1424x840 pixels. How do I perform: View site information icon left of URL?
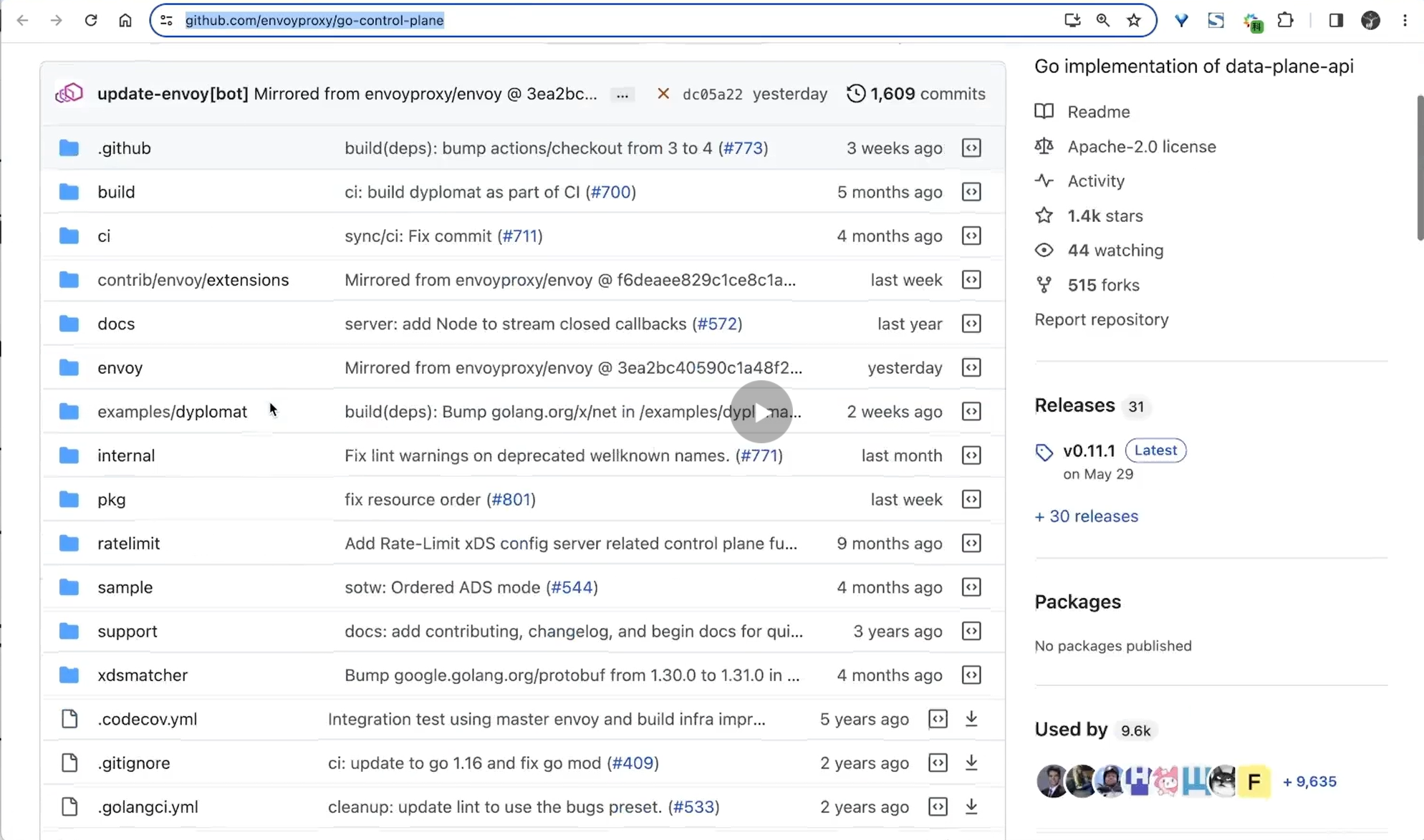[x=166, y=20]
